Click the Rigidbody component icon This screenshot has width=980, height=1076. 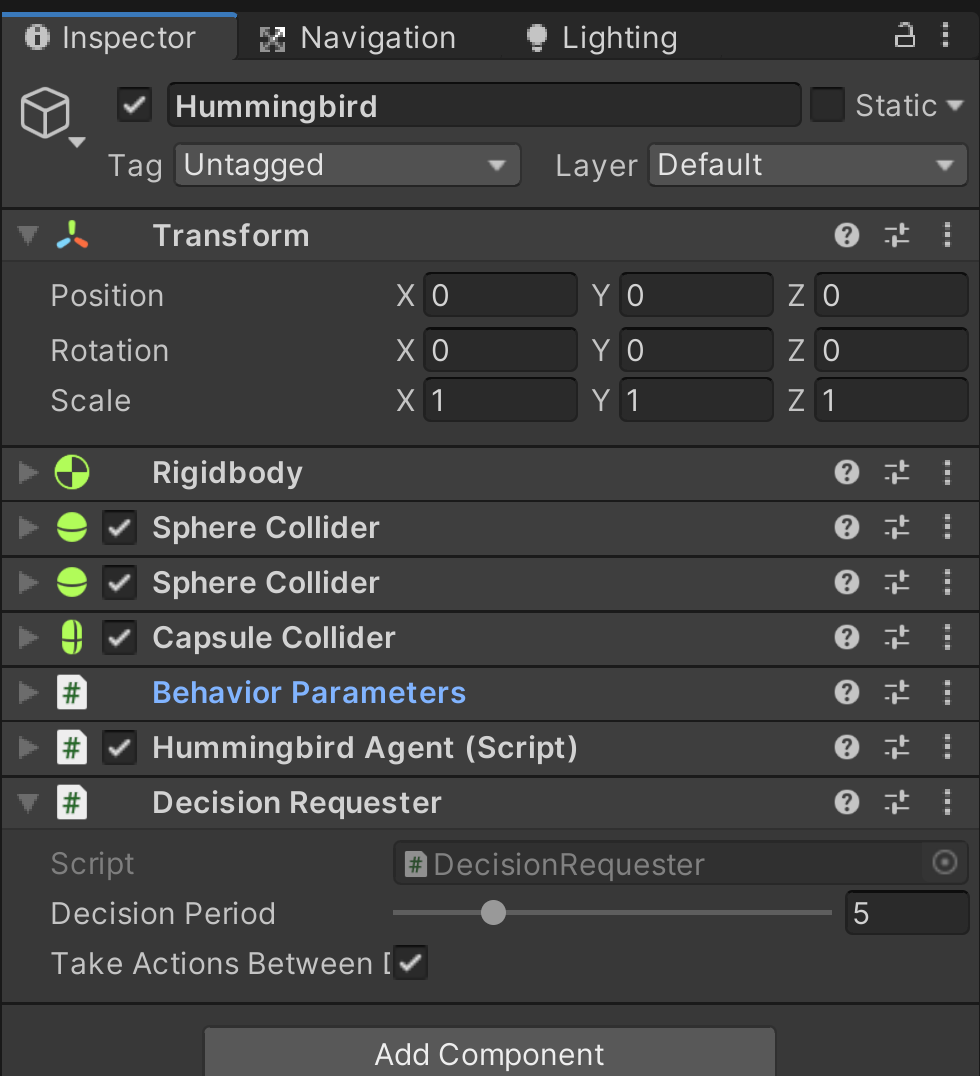click(71, 472)
